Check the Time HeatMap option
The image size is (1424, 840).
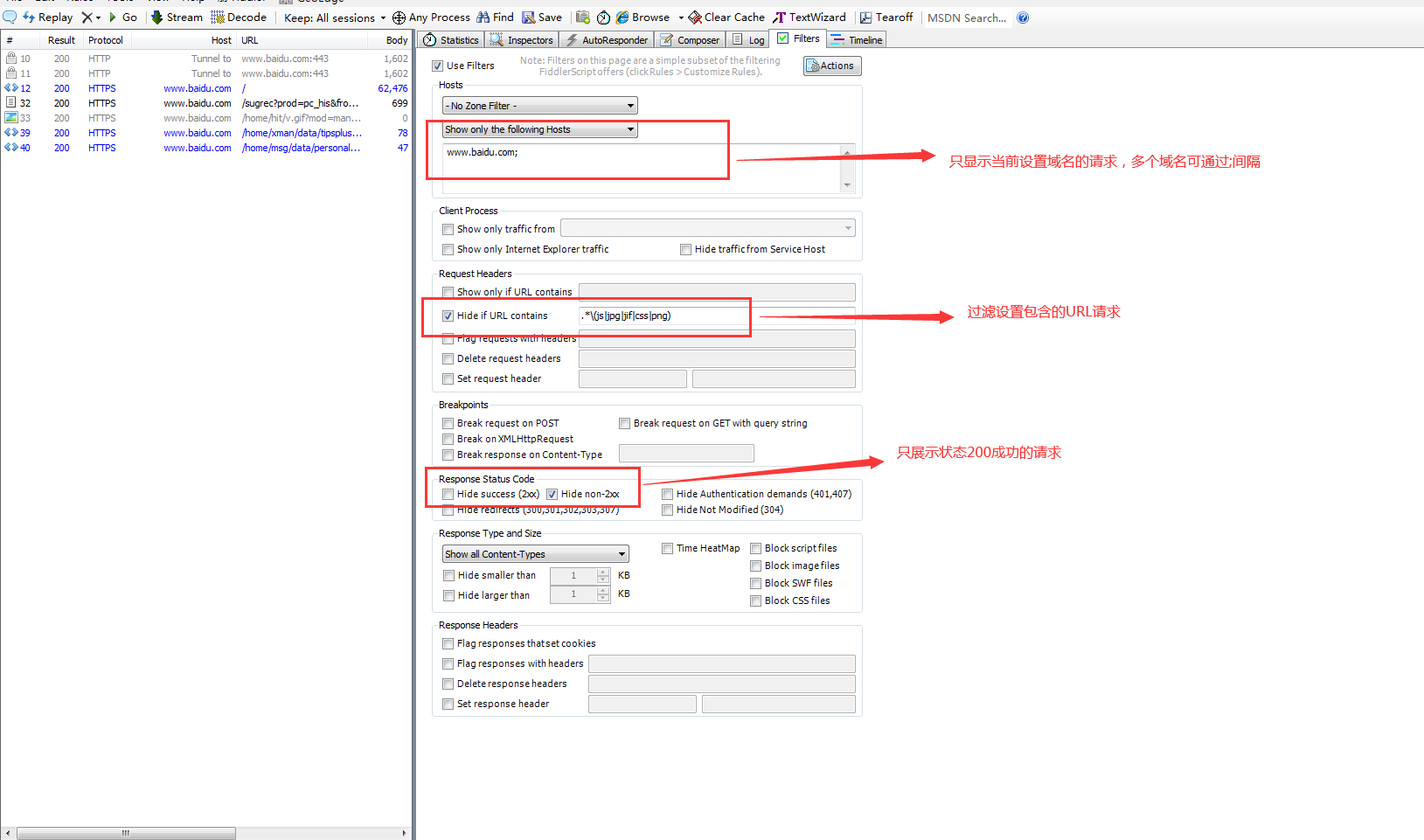(667, 548)
